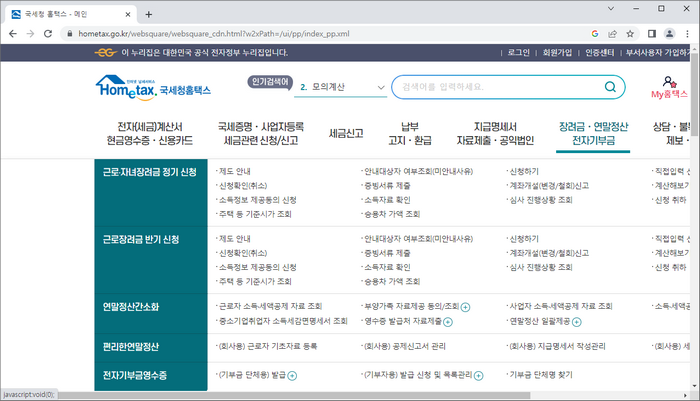
Task: Bookmark the page with the star icon
Action: [x=630, y=34]
